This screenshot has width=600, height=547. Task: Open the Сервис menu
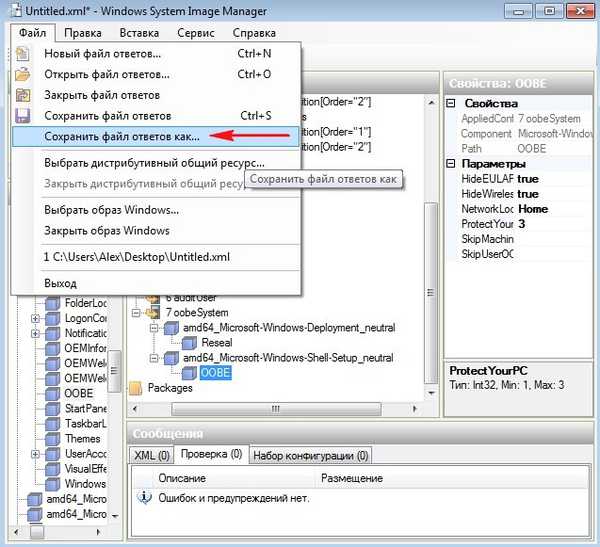(x=195, y=32)
